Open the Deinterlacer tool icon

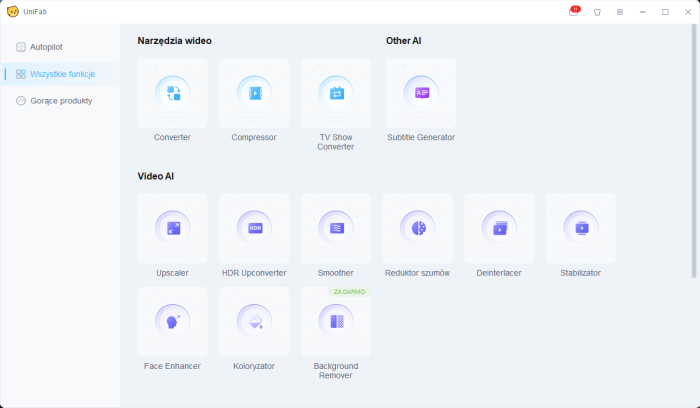pyautogui.click(x=499, y=228)
